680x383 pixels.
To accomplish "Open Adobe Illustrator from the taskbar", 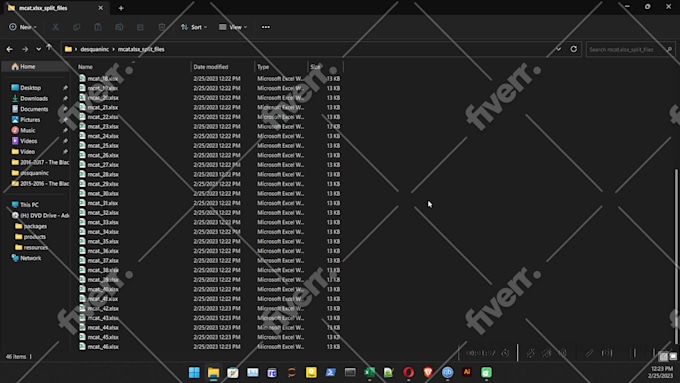I will 467,372.
